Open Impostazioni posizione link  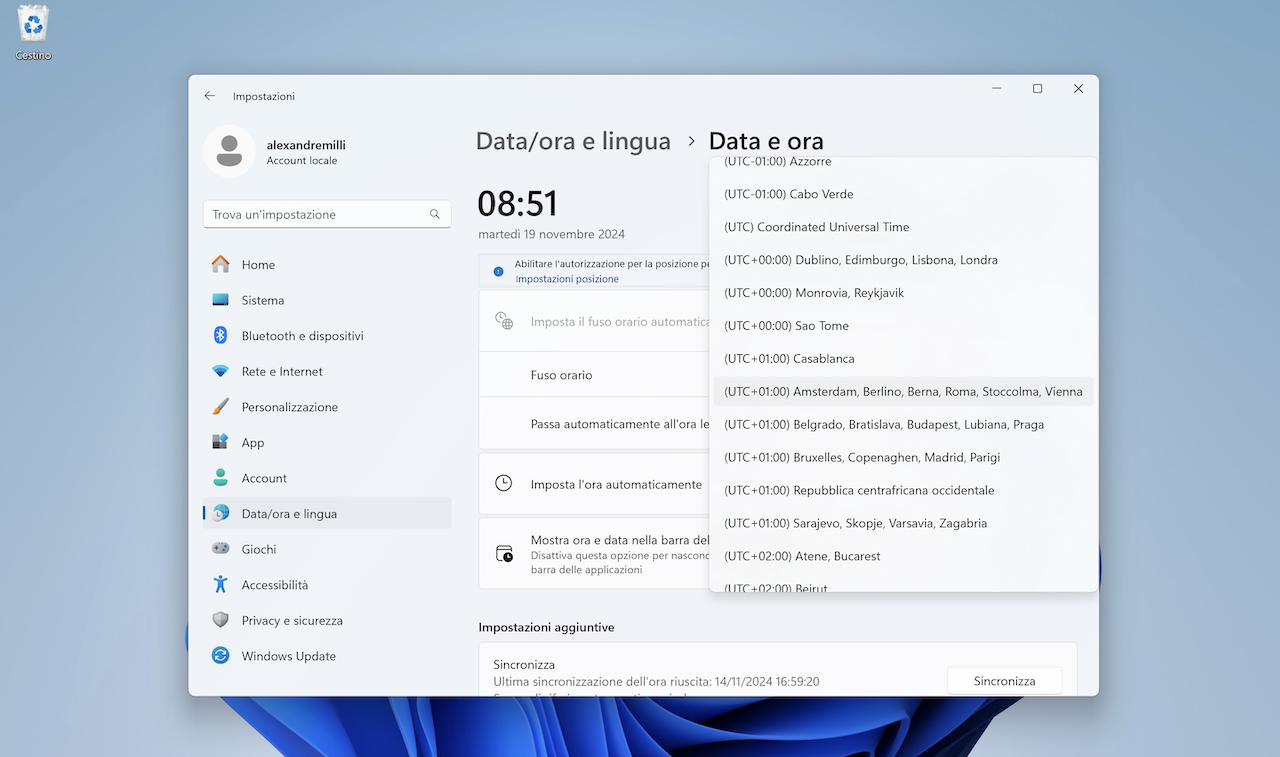(567, 279)
